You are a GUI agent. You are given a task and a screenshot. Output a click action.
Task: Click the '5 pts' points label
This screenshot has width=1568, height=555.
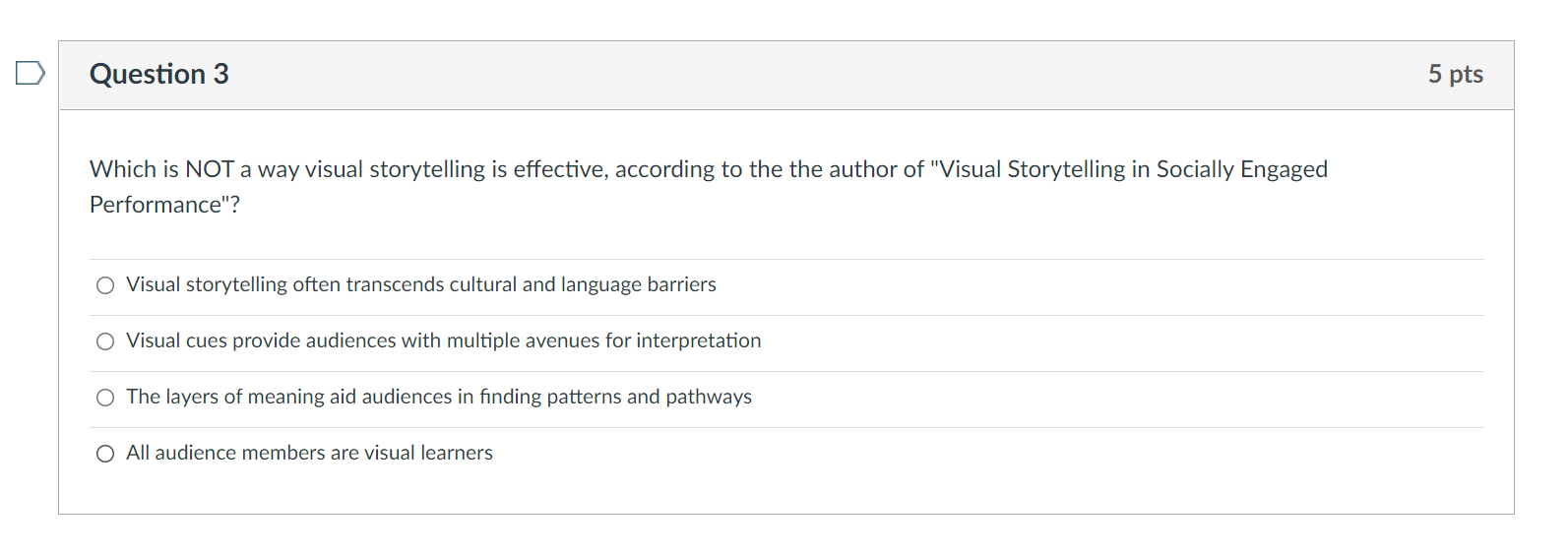[x=1455, y=74]
